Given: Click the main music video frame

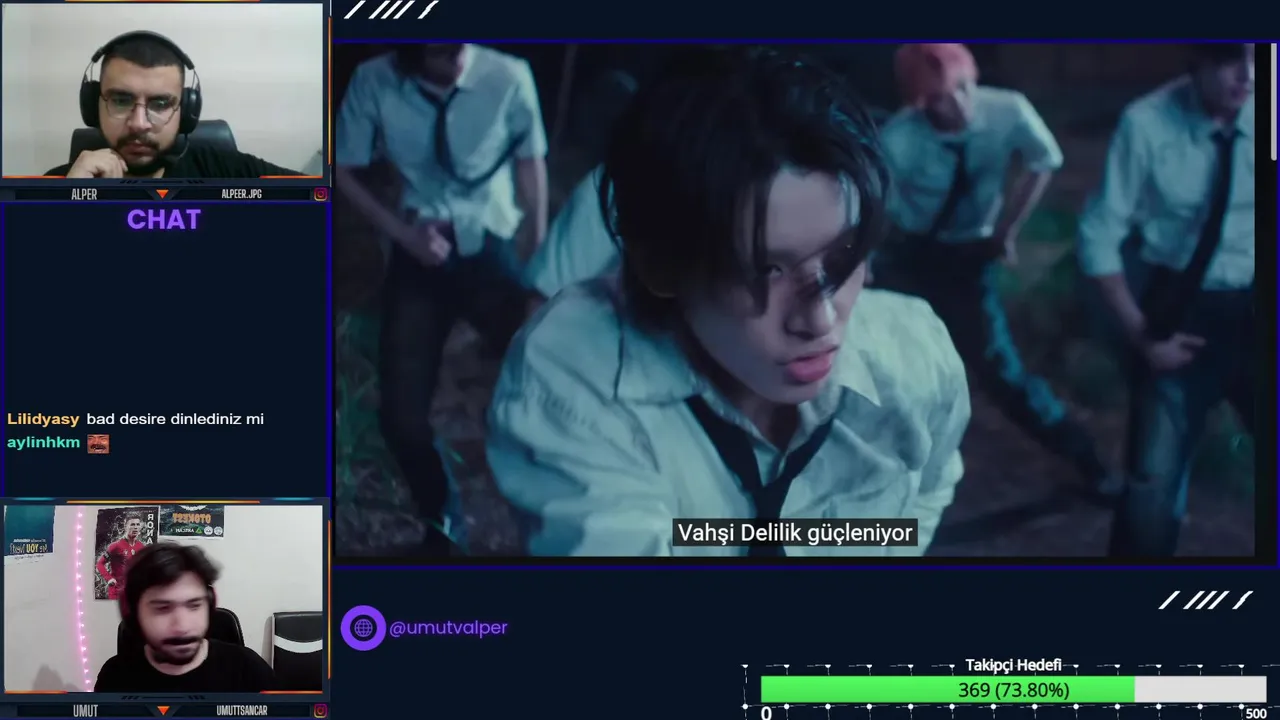Looking at the screenshot, I should pyautogui.click(x=794, y=300).
